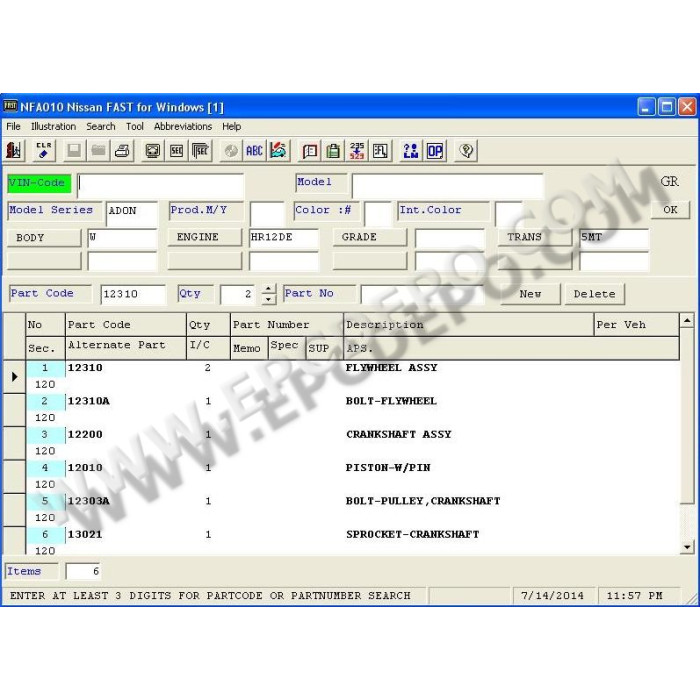Click the Int.Color input field
700x700 pixels.
(508, 213)
